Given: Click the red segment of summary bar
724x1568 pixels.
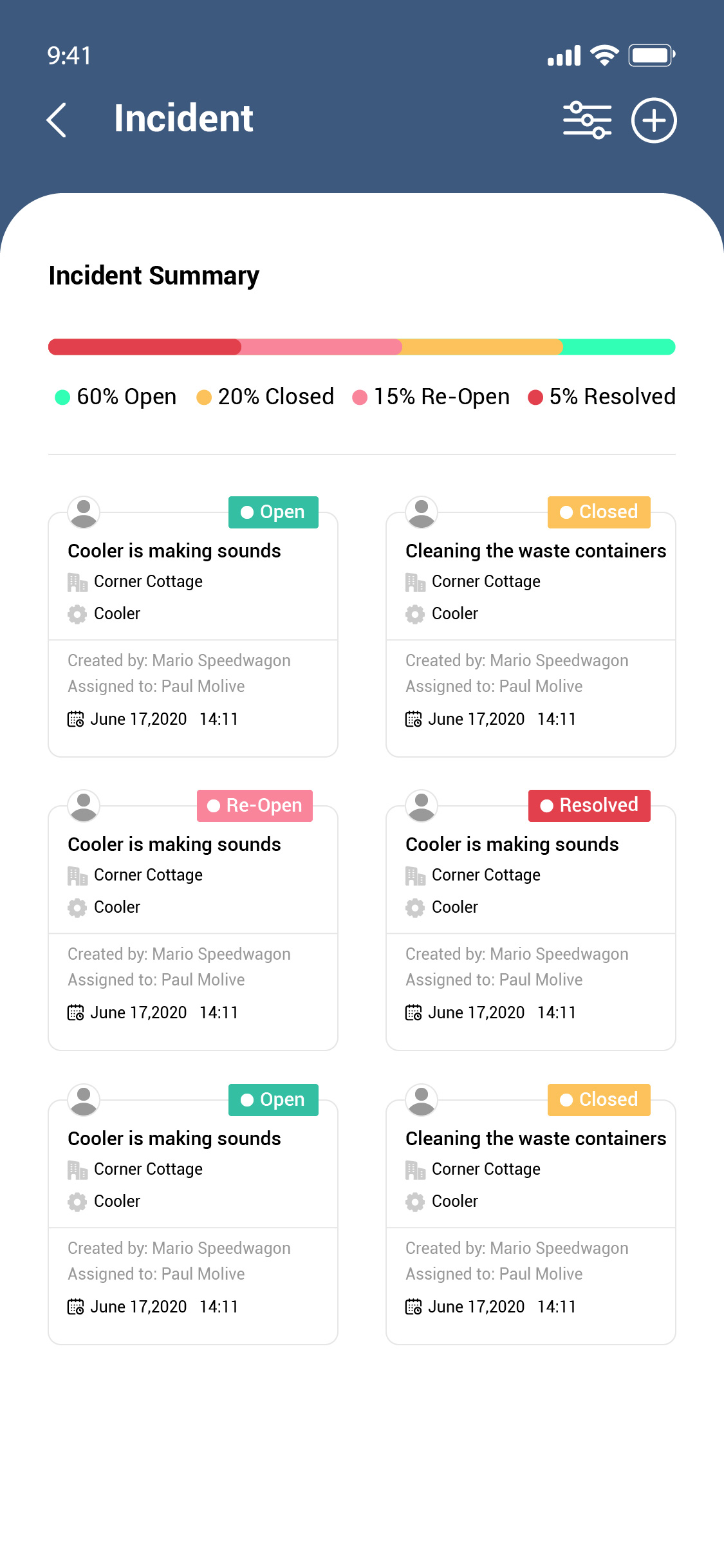Looking at the screenshot, I should point(145,347).
